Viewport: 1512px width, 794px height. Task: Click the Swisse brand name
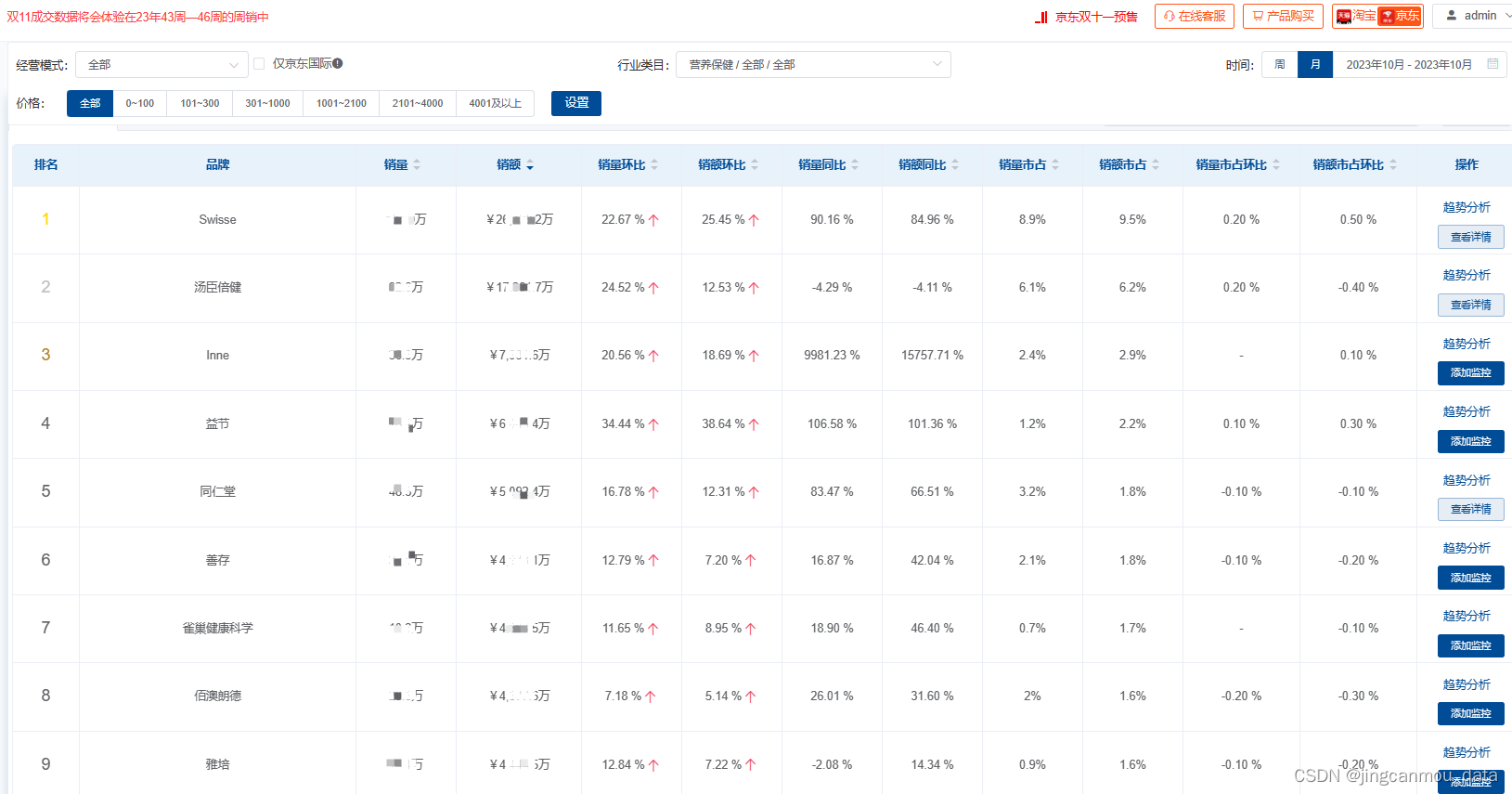(x=217, y=220)
